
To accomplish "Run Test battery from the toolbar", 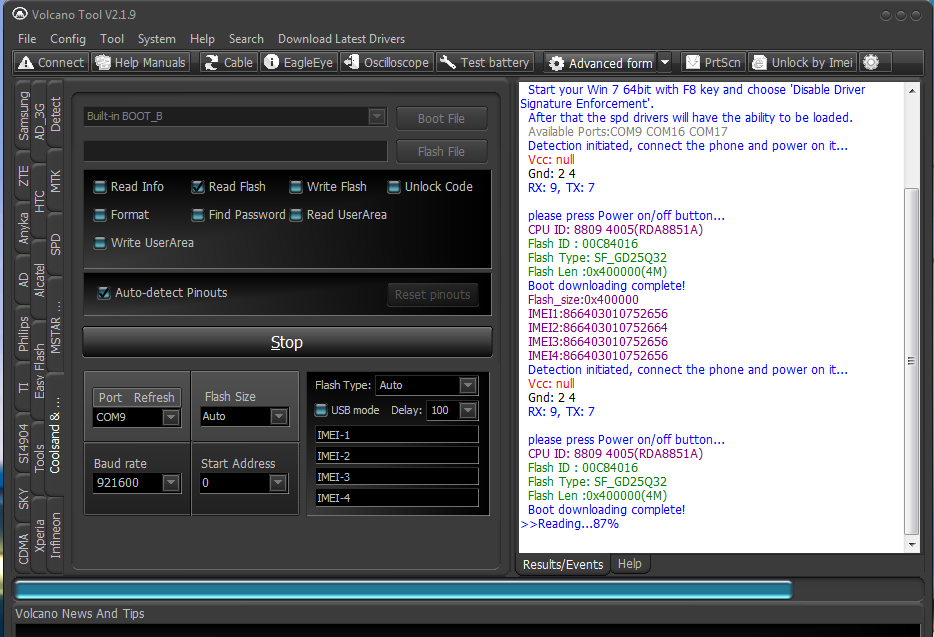I will 484,63.
